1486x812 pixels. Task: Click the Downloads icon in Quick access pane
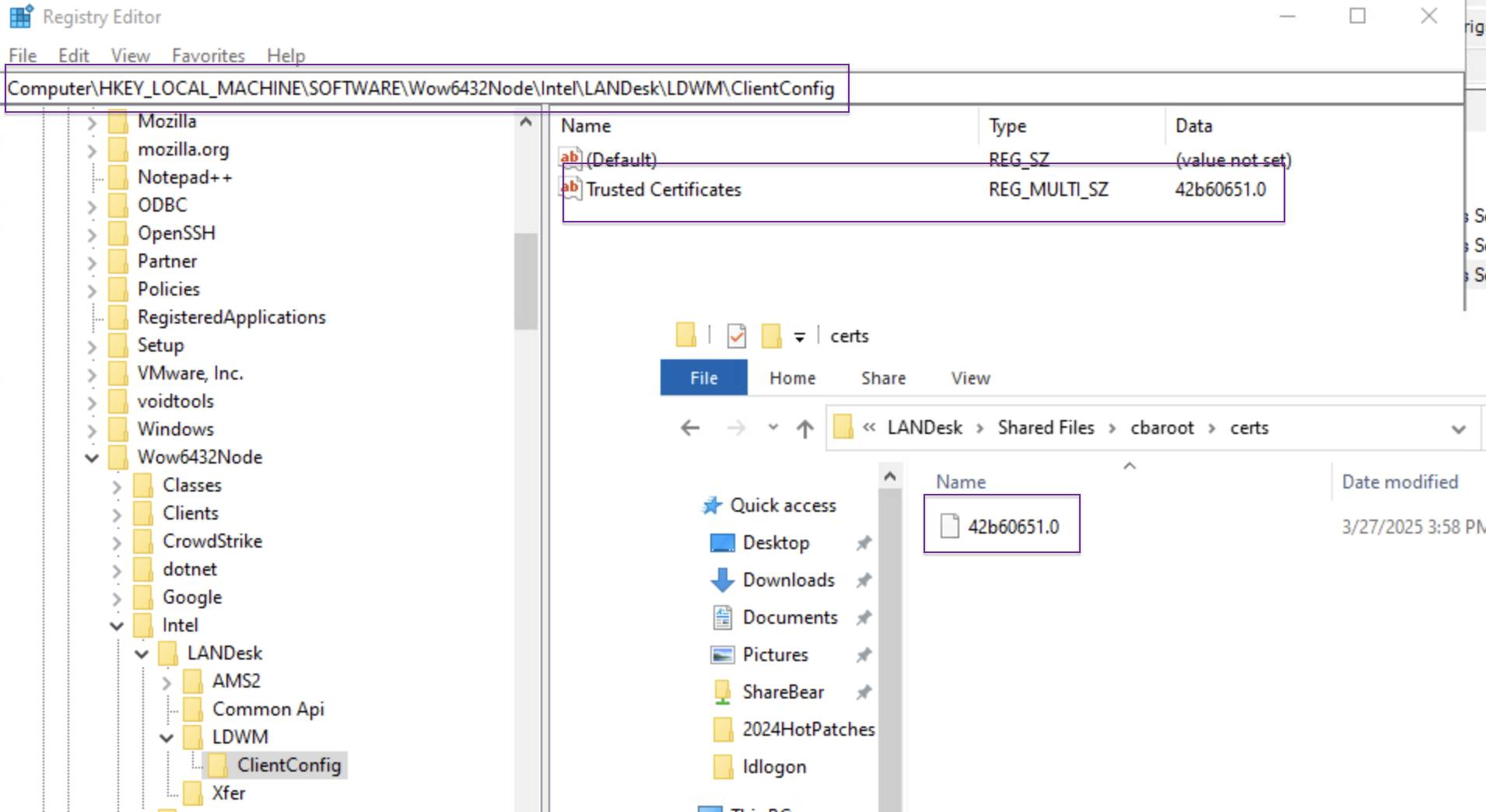tap(723, 579)
